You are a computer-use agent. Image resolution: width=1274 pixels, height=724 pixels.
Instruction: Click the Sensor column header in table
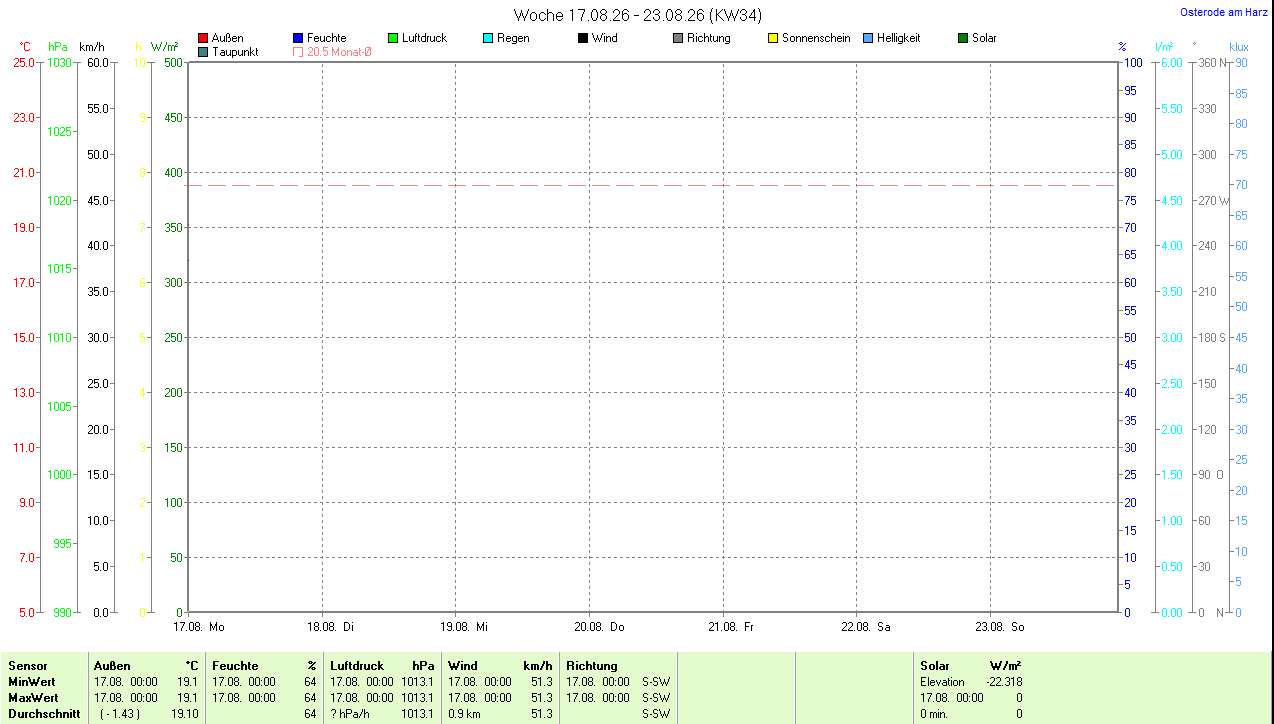click(27, 666)
